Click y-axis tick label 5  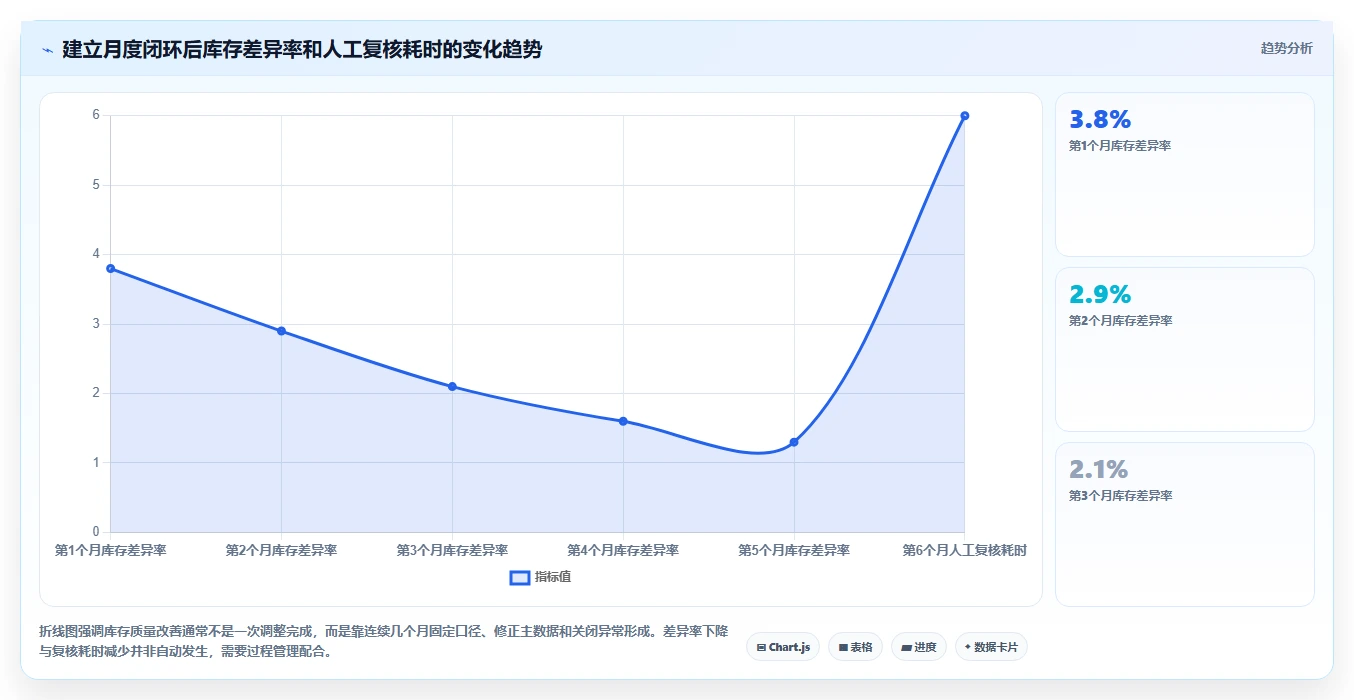96,185
